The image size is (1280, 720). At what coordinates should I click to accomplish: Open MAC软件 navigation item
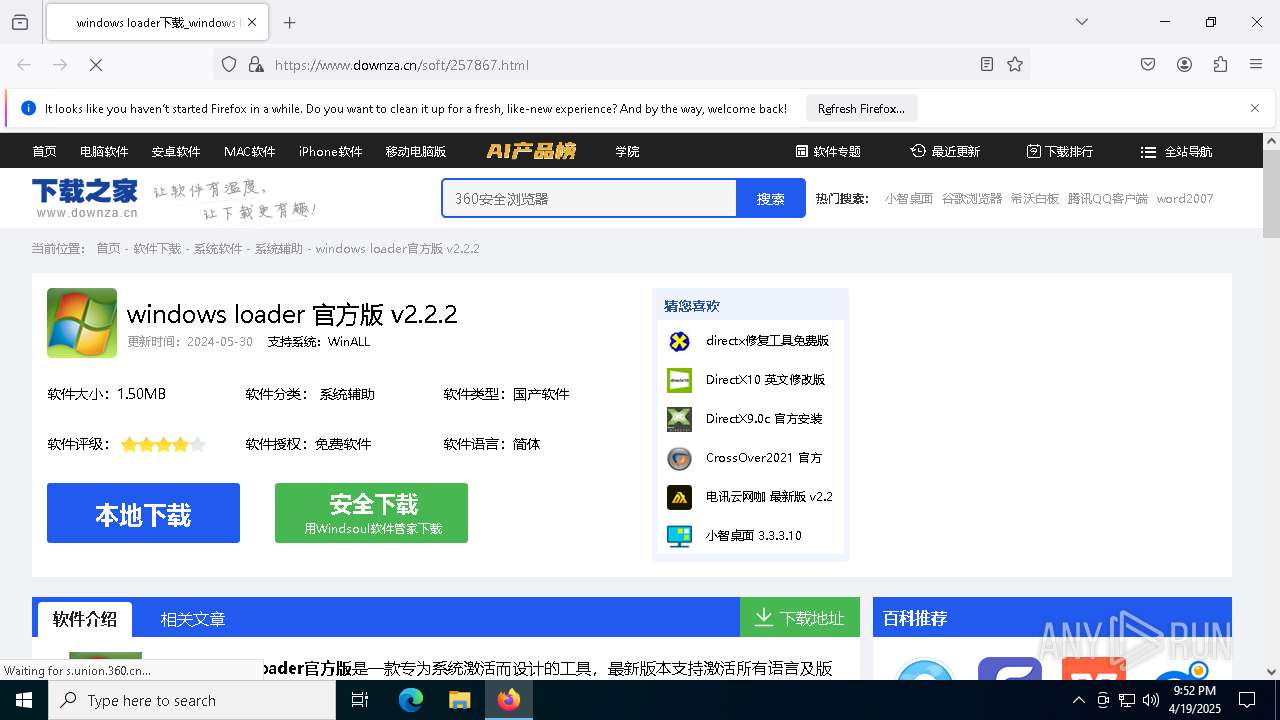click(x=250, y=151)
